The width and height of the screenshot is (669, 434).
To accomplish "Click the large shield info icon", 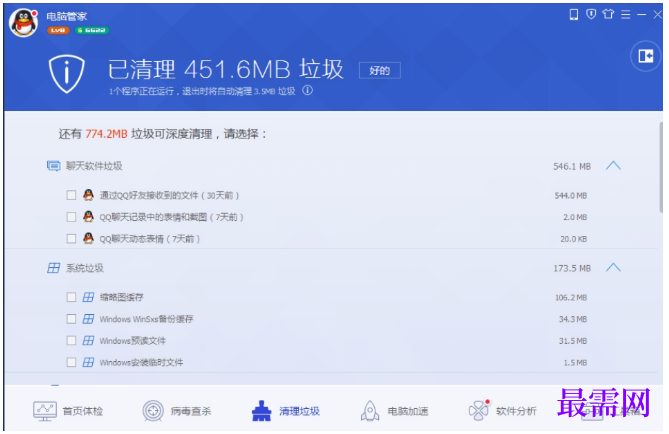I will [x=67, y=73].
